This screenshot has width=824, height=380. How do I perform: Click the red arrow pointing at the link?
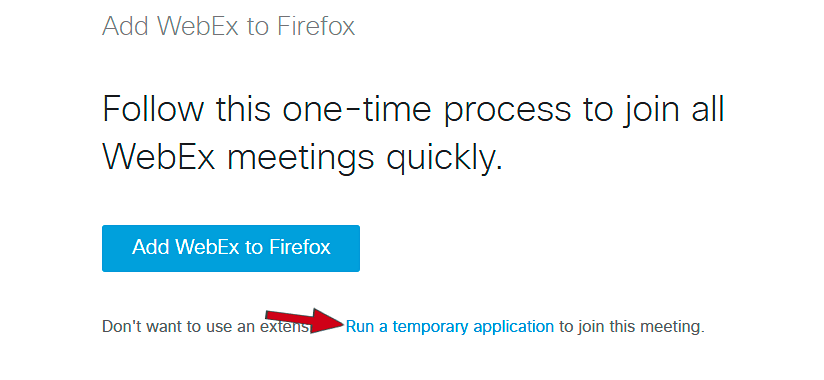(305, 320)
